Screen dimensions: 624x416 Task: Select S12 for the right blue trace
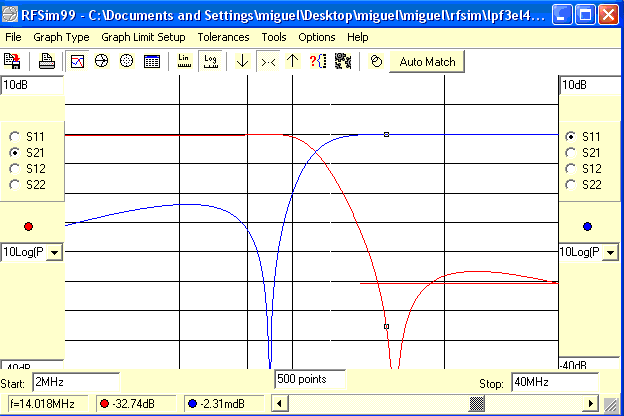(570, 168)
